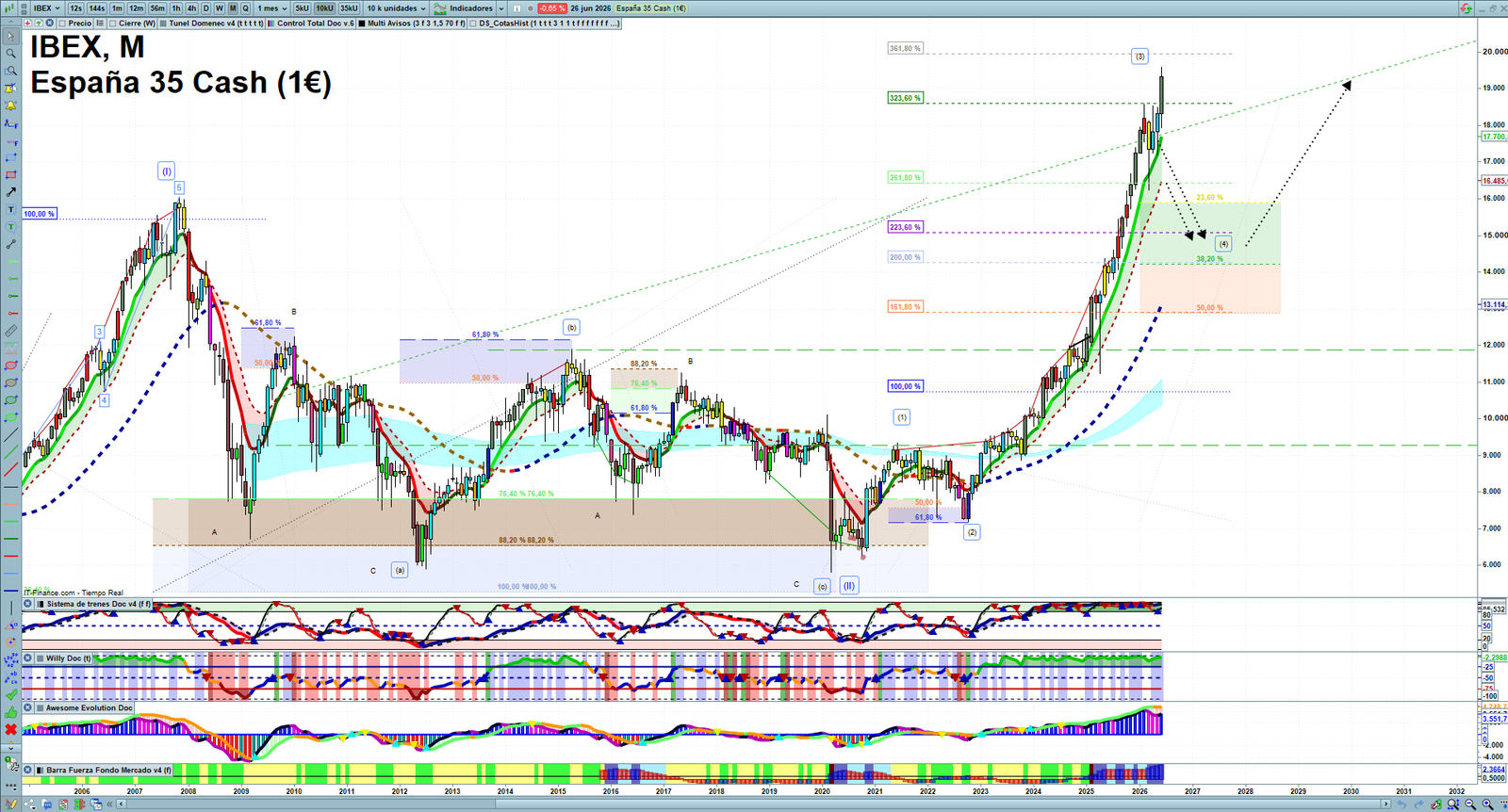Open Control Total Doc v.6 settings
Image resolution: width=1508 pixels, height=812 pixels.
(312, 23)
